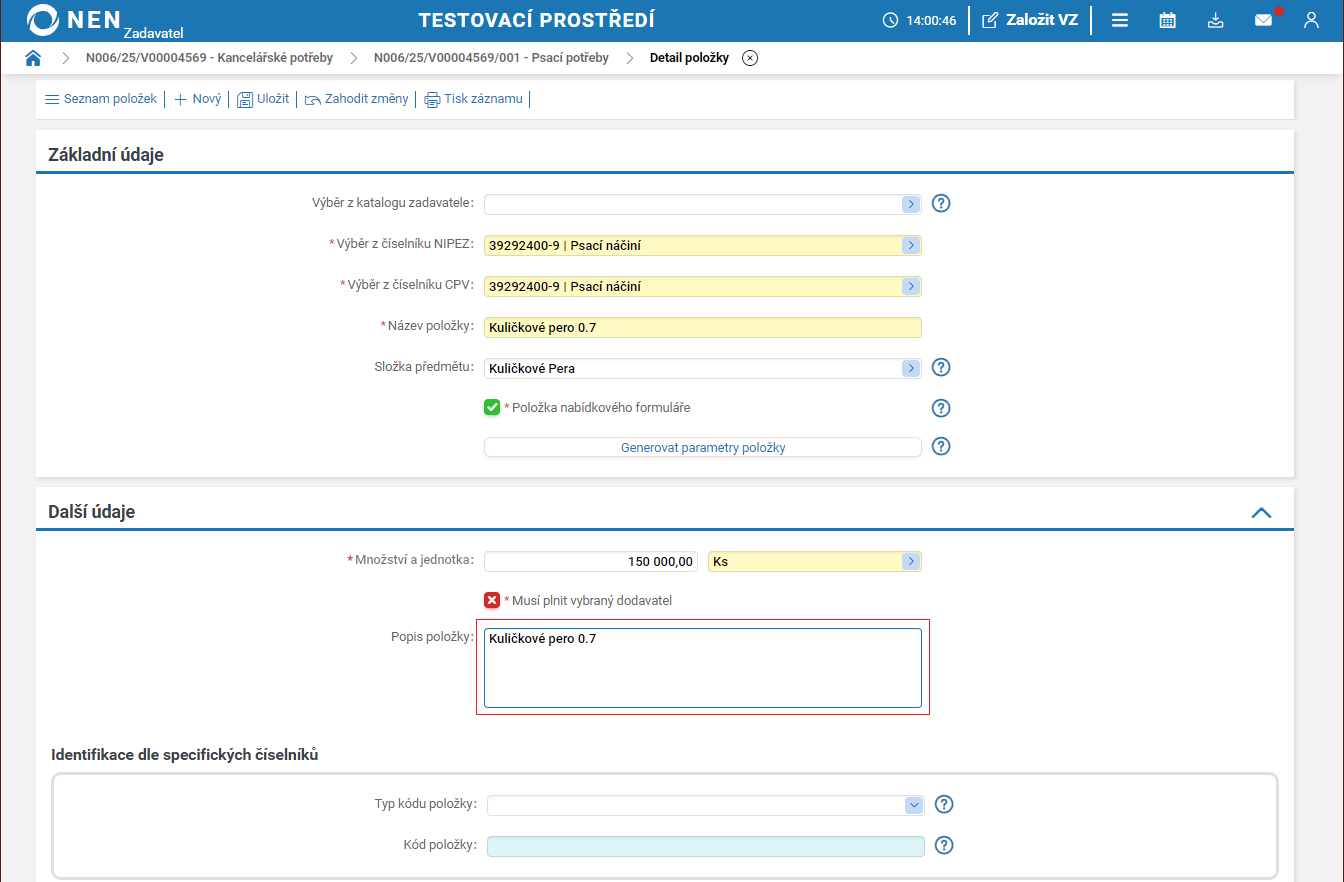The width and height of the screenshot is (1344, 882).
Task: Click Uložit to save the record
Action: click(263, 99)
